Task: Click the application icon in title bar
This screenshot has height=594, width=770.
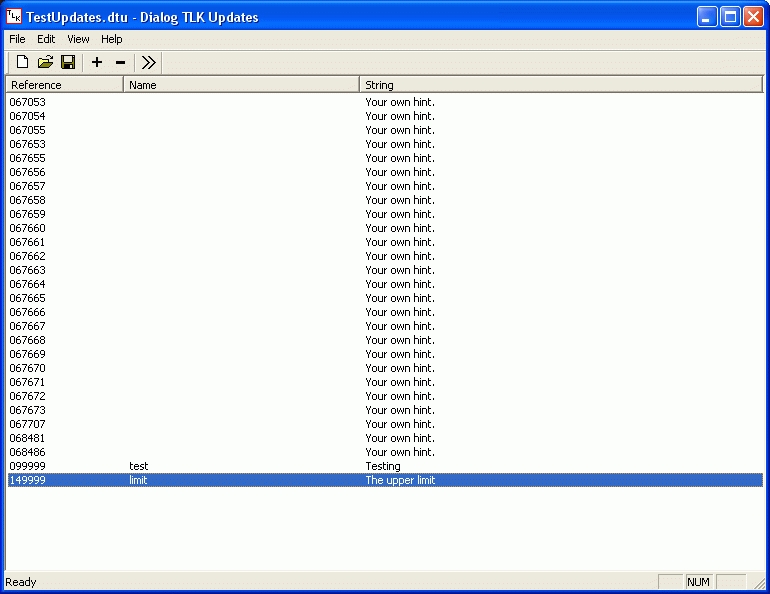Action: pos(14,16)
